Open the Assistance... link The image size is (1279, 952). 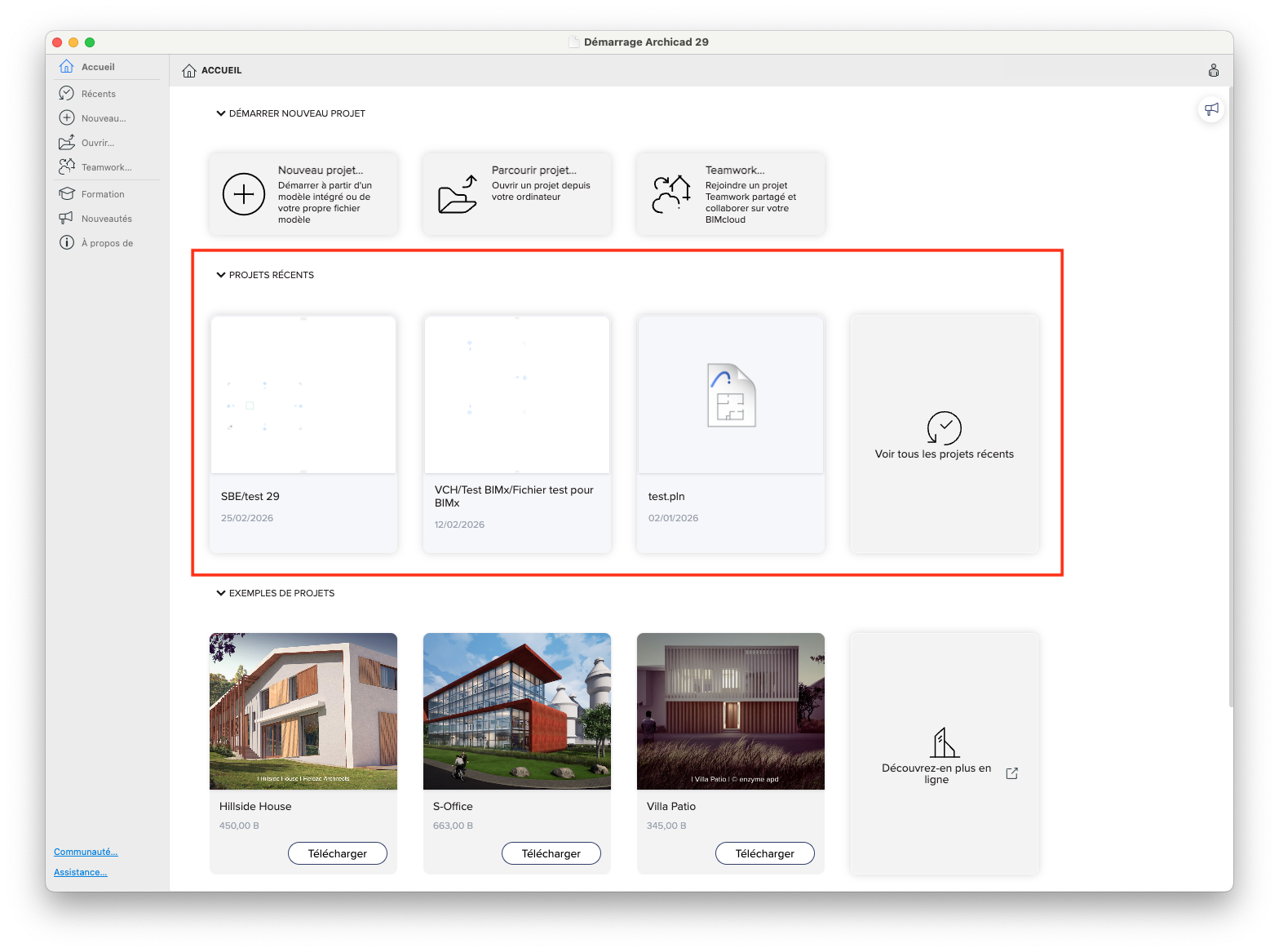point(81,872)
